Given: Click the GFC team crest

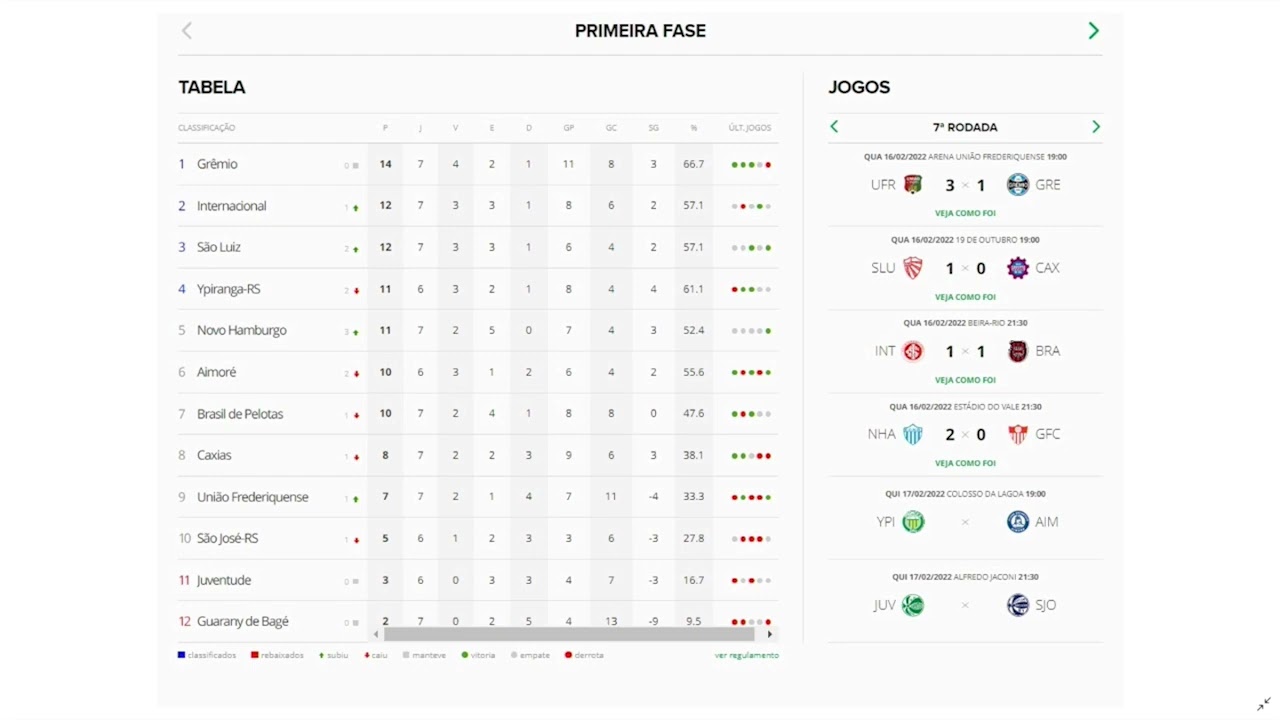Looking at the screenshot, I should 1018,434.
